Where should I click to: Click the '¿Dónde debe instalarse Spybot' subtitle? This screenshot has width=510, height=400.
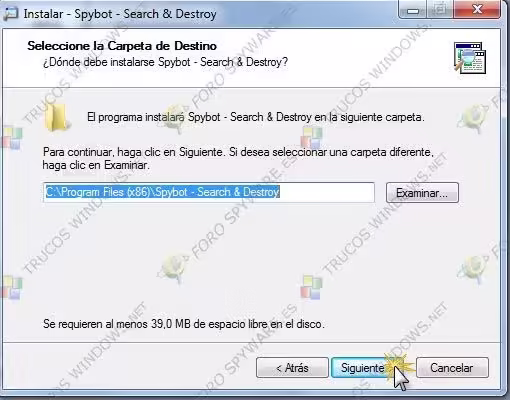[165, 62]
